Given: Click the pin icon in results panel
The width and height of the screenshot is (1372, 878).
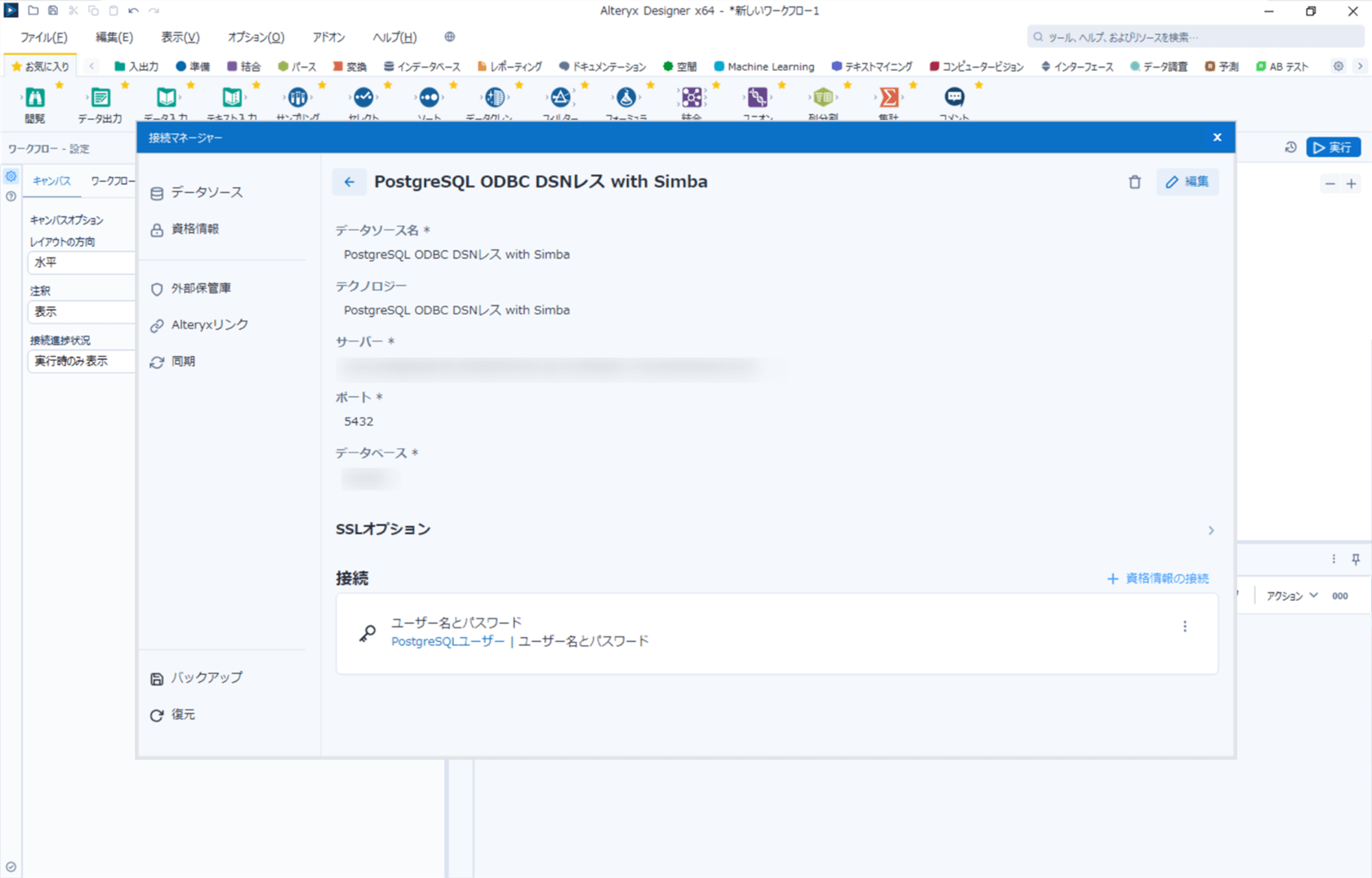Looking at the screenshot, I should [1356, 559].
